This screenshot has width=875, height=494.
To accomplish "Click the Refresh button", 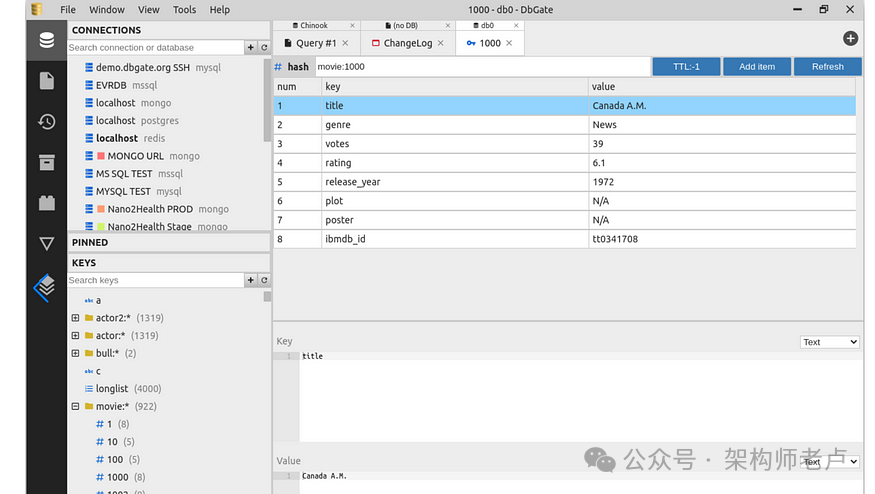I will click(x=827, y=67).
